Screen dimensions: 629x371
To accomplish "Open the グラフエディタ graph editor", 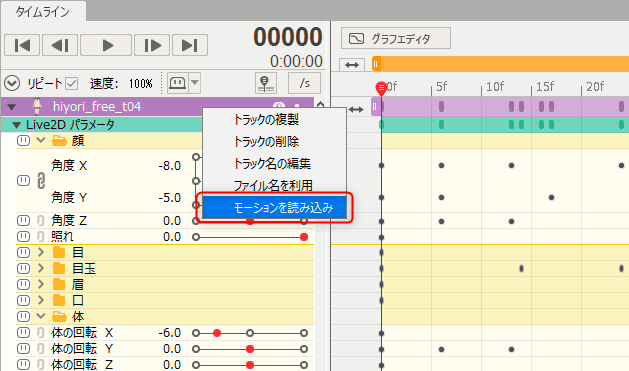I will 396,39.
